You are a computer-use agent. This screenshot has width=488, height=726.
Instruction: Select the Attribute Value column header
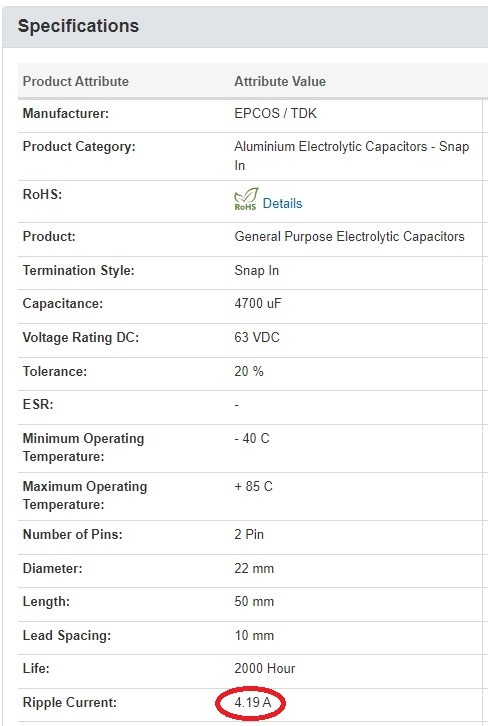280,81
